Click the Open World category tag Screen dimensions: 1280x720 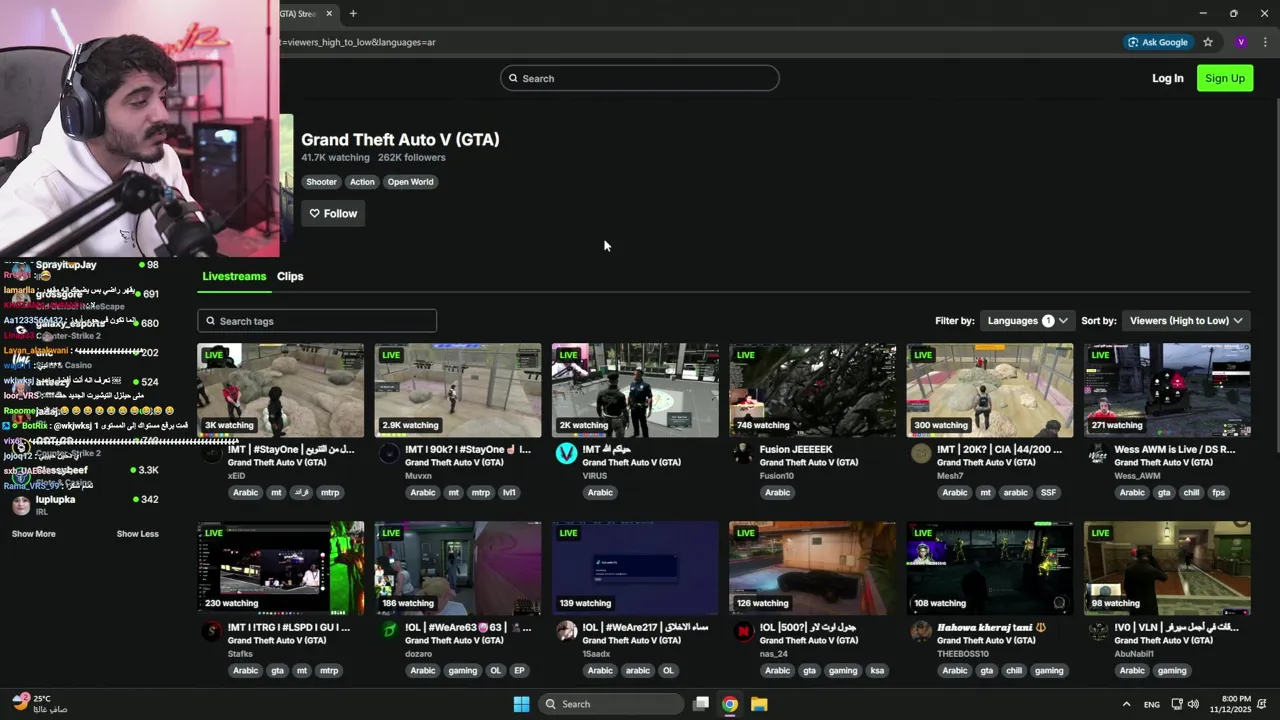[x=410, y=182]
